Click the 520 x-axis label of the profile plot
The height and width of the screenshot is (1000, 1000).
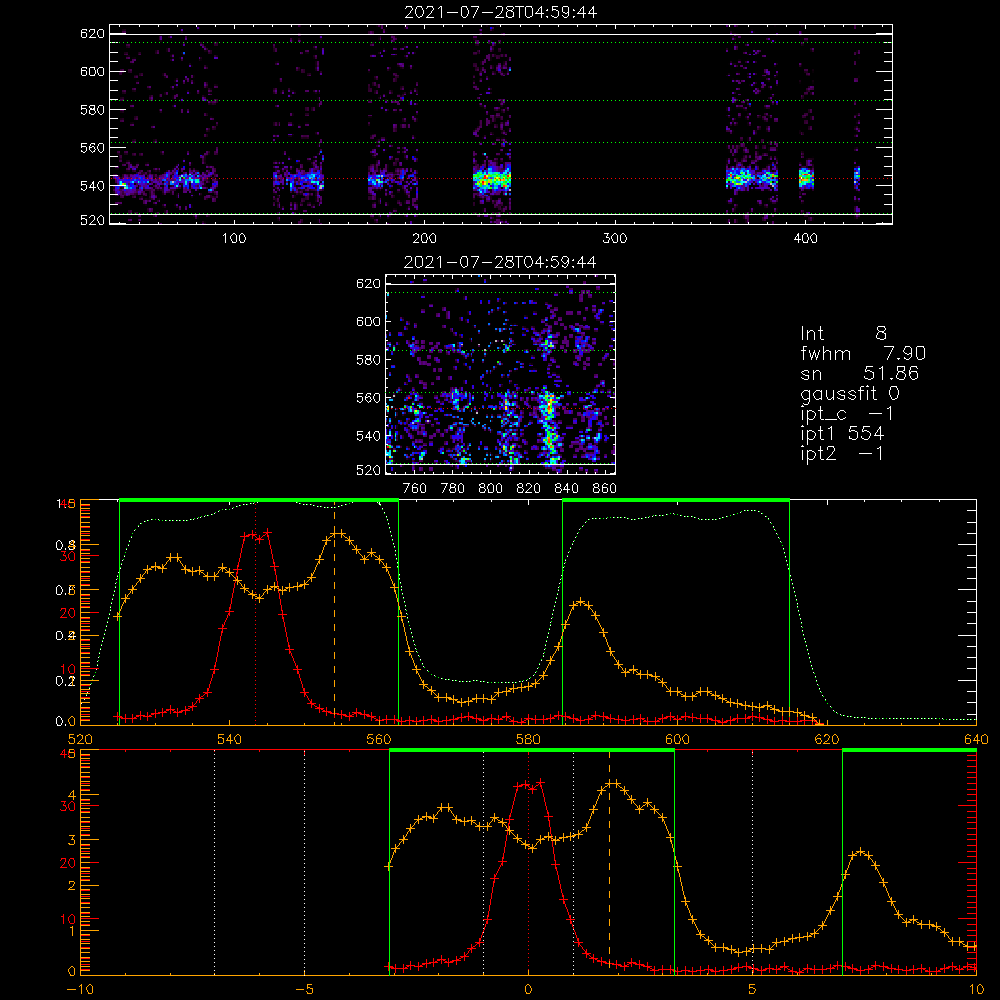coord(80,739)
